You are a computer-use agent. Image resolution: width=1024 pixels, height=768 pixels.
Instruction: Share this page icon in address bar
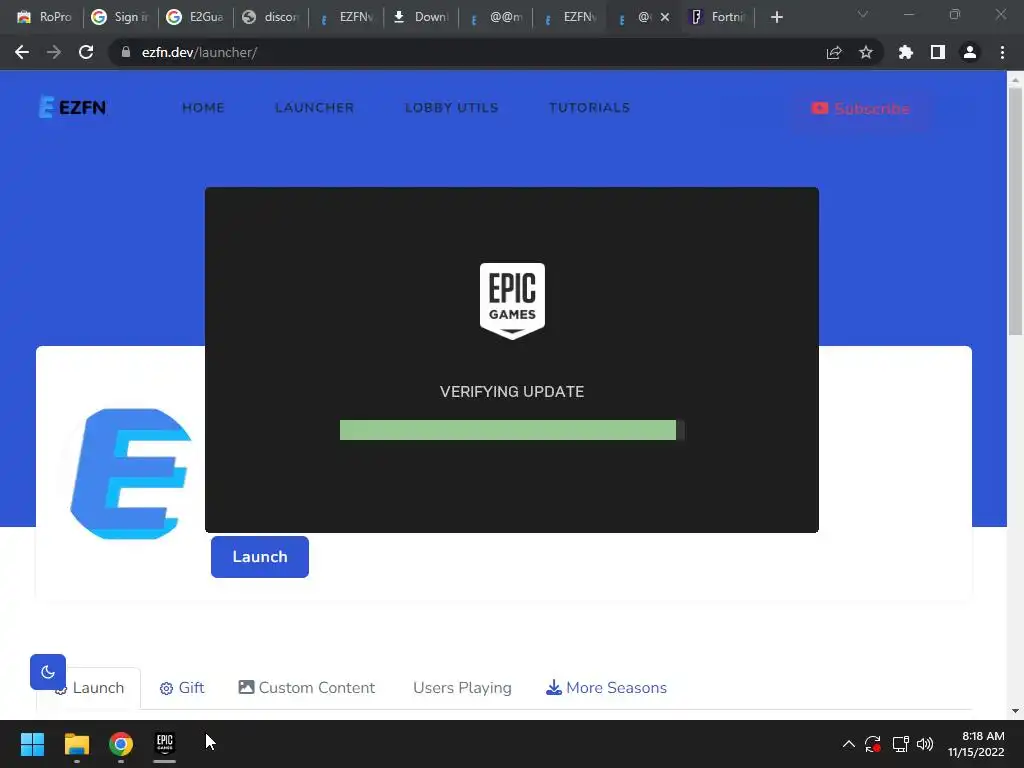(x=834, y=52)
